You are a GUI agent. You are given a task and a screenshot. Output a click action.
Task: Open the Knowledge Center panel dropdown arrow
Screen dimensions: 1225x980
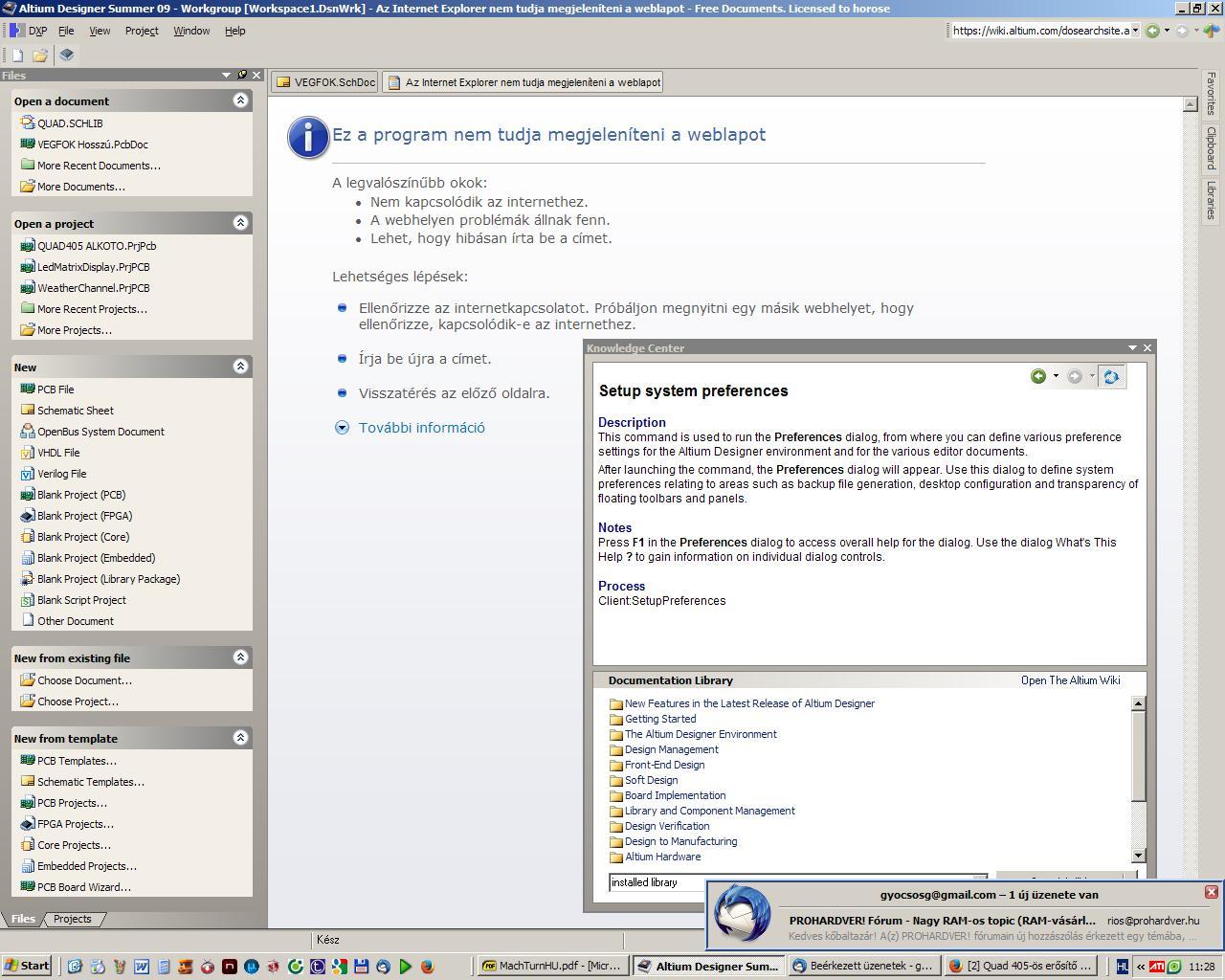[1132, 347]
